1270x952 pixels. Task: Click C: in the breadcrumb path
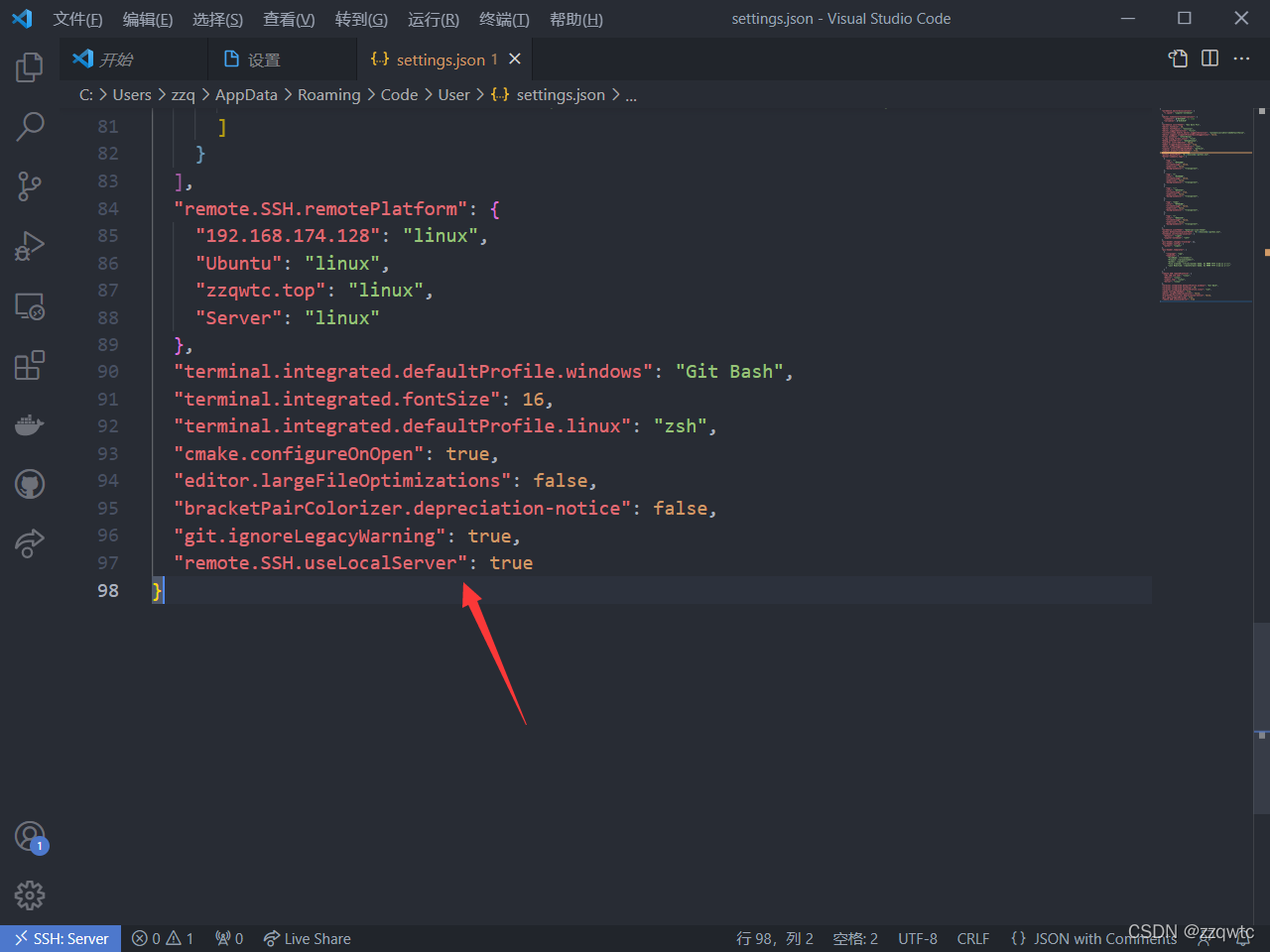(x=86, y=94)
